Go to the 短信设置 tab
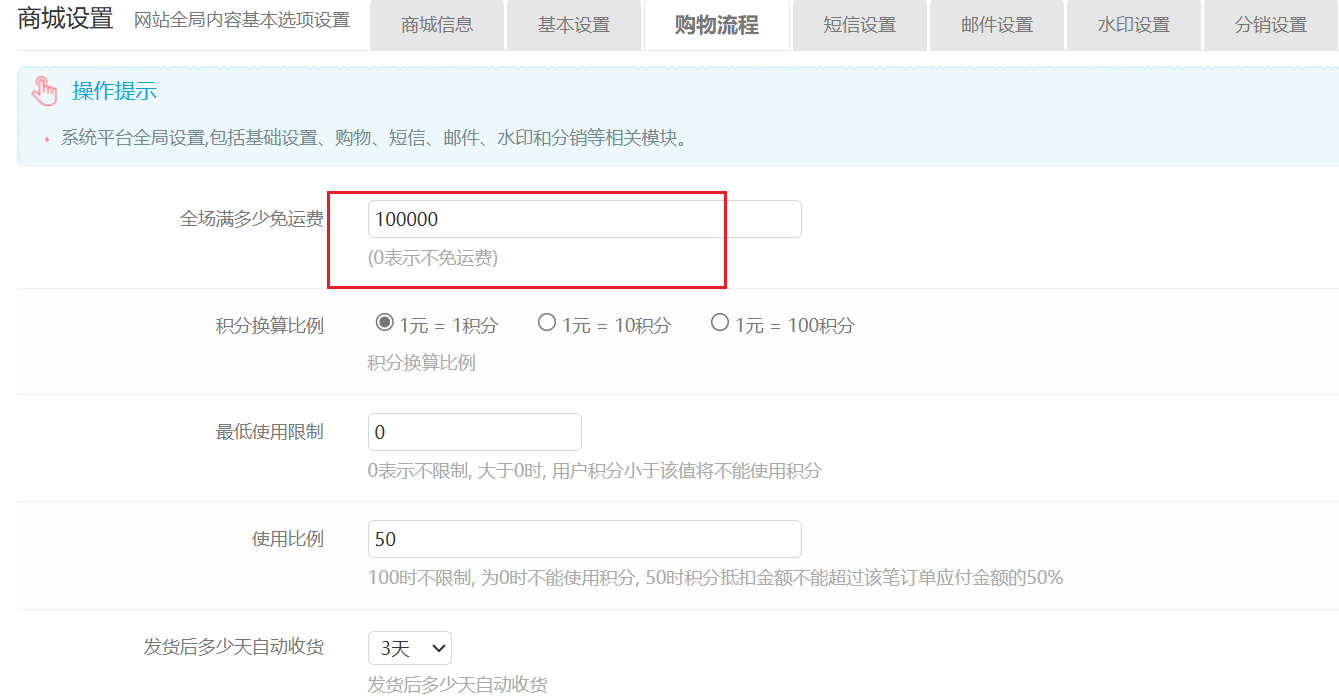This screenshot has height=696, width=1339. click(x=860, y=25)
